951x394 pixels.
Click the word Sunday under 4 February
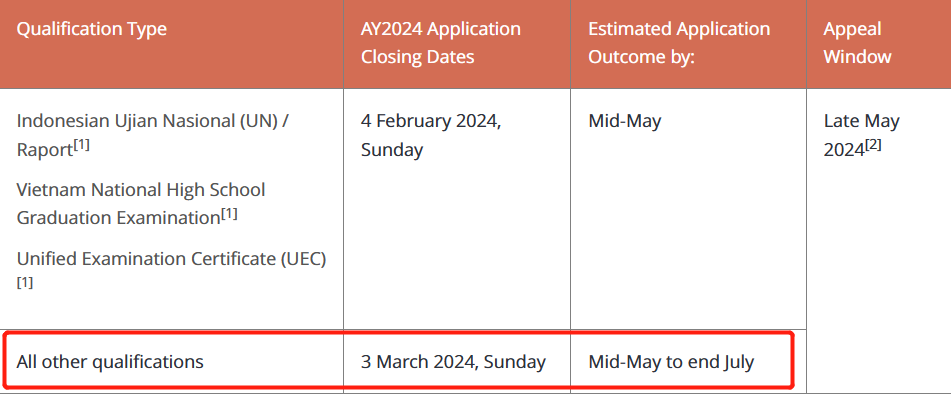[392, 150]
